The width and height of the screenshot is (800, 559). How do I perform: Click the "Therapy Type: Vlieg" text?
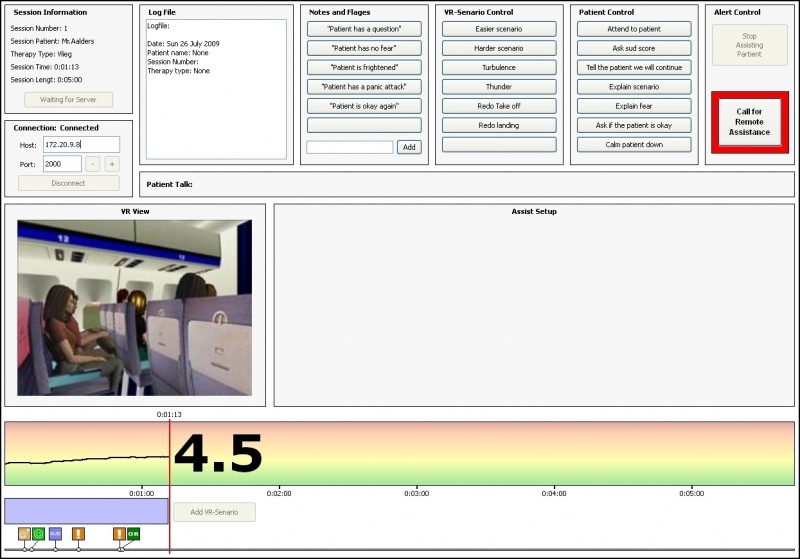click(x=41, y=54)
